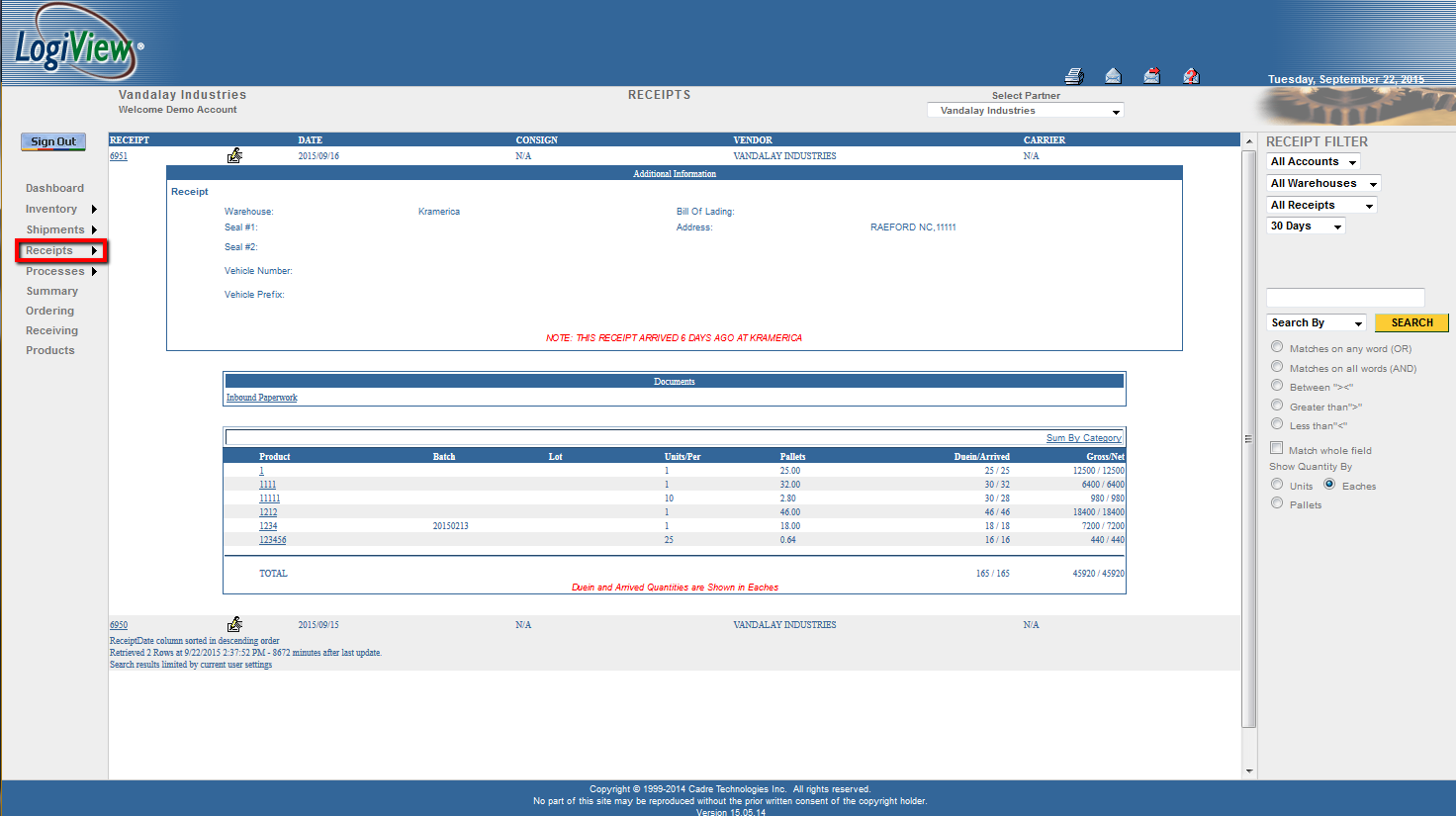Click the CARRIER column header
This screenshot has height=816, width=1456.
(1045, 140)
